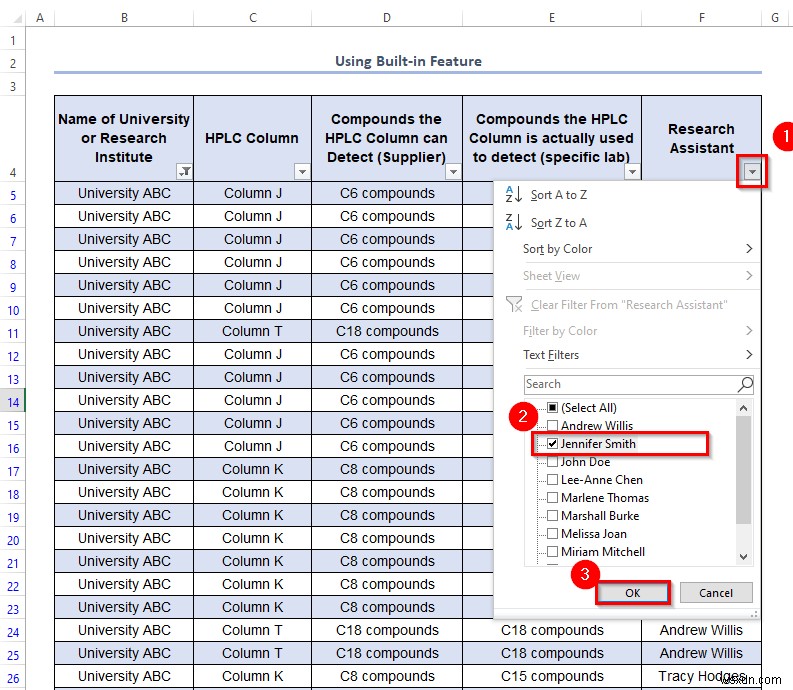Click the 'Using Built-in Feature' title cell
This screenshot has width=793, height=690.
click(x=408, y=62)
